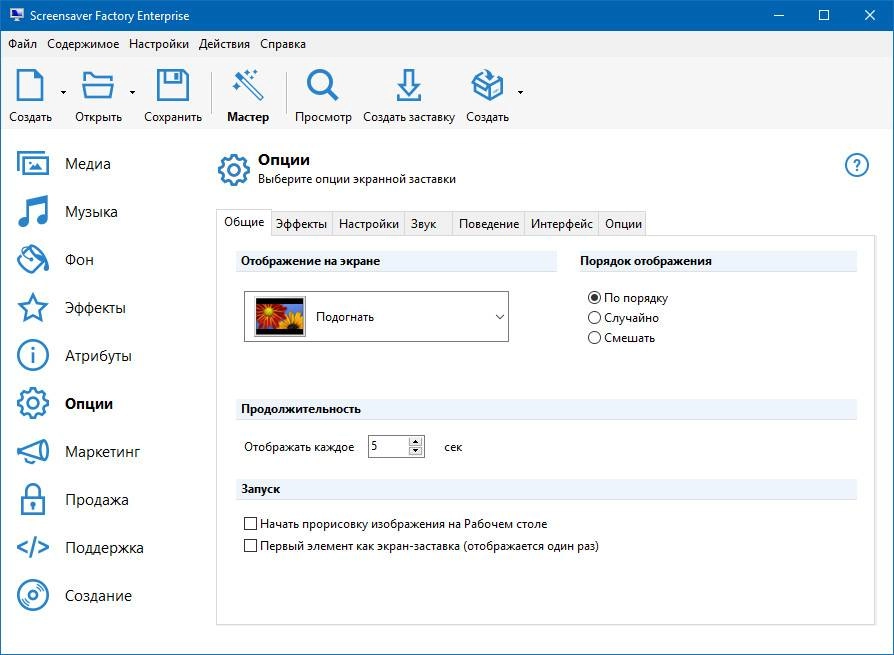Launch the Мастер wizard wand icon
The height and width of the screenshot is (655, 894).
pyautogui.click(x=247, y=85)
